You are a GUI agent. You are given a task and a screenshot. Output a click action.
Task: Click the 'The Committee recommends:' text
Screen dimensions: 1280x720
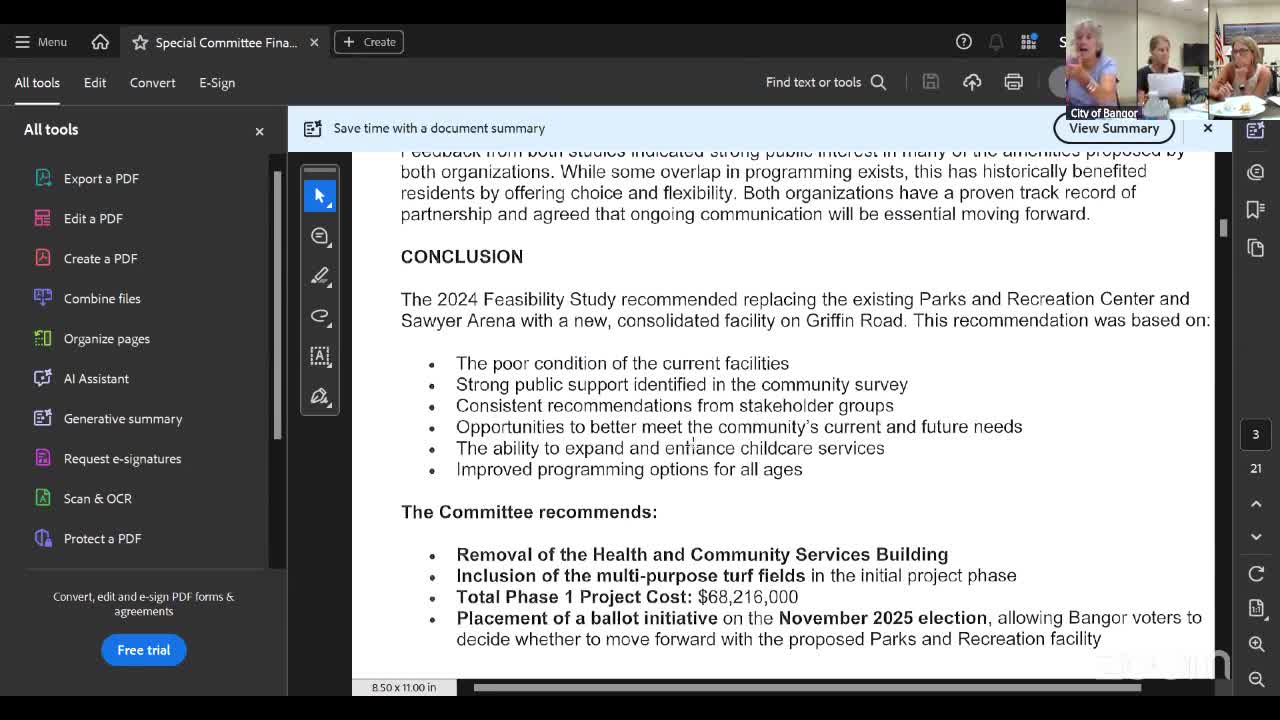click(529, 512)
